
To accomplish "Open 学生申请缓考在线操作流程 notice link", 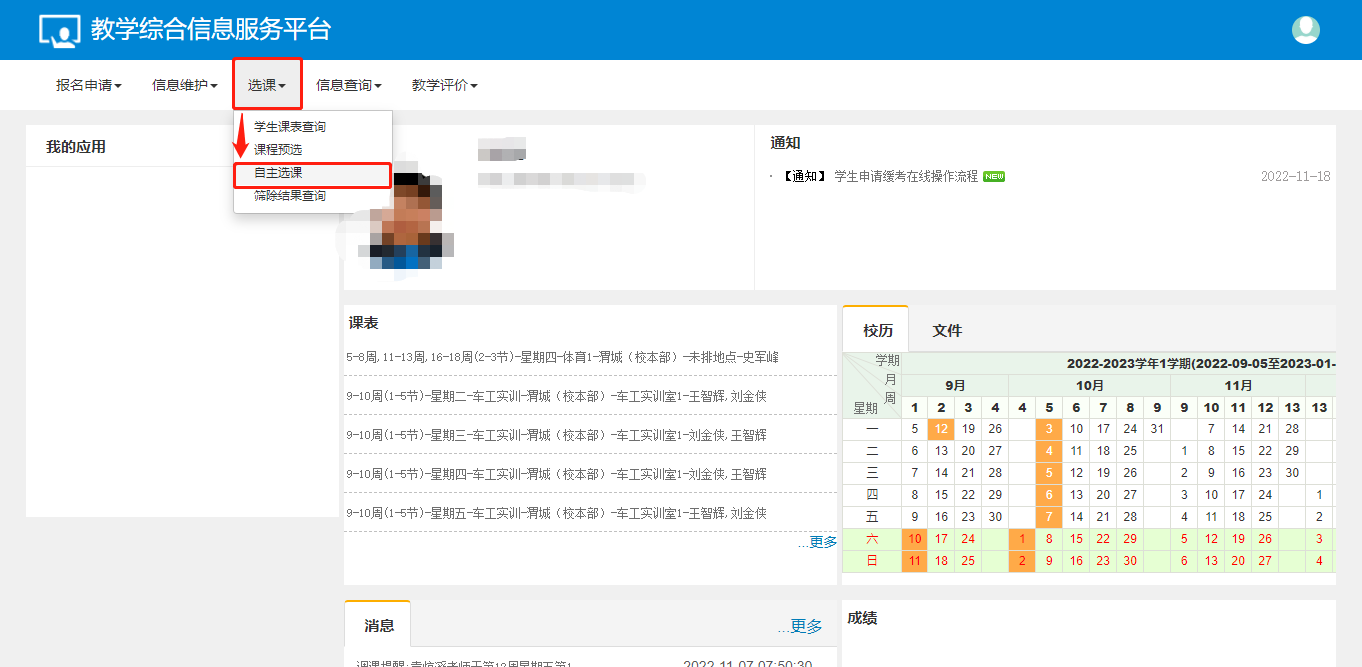I will [905, 177].
